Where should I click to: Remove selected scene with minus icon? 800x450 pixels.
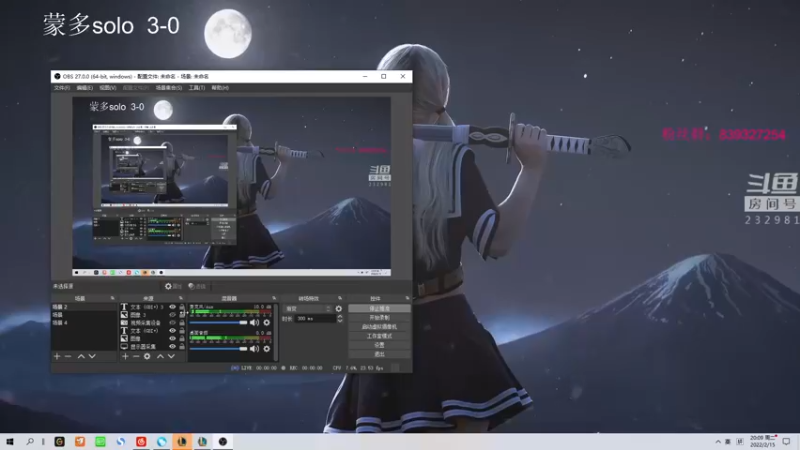pyautogui.click(x=68, y=356)
